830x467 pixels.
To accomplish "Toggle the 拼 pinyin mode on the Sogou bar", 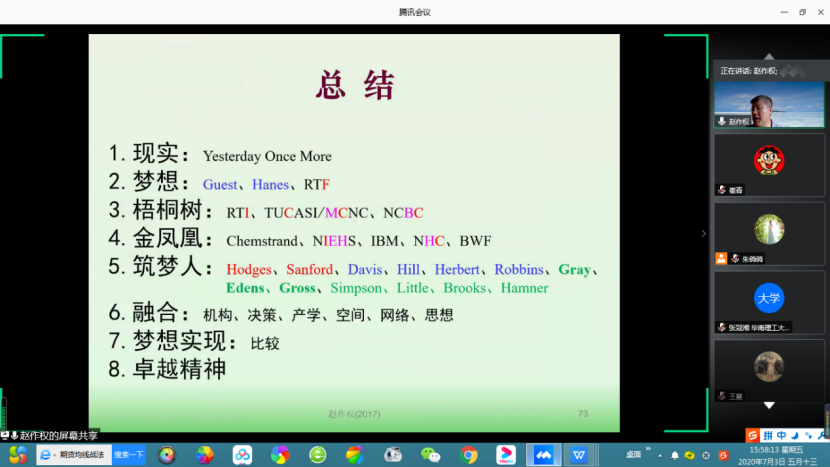I will 768,435.
